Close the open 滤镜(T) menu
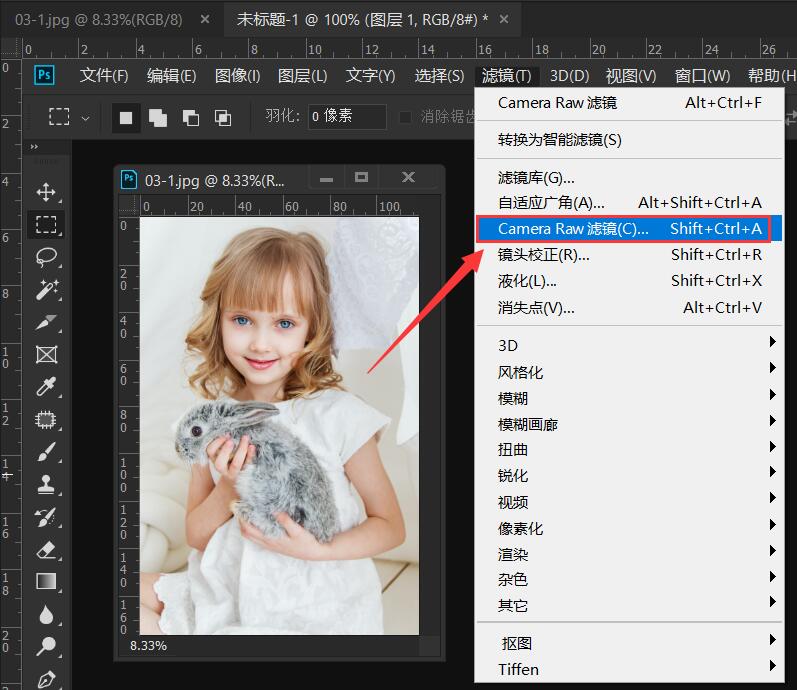Image resolution: width=797 pixels, height=690 pixels. pyautogui.click(x=507, y=76)
